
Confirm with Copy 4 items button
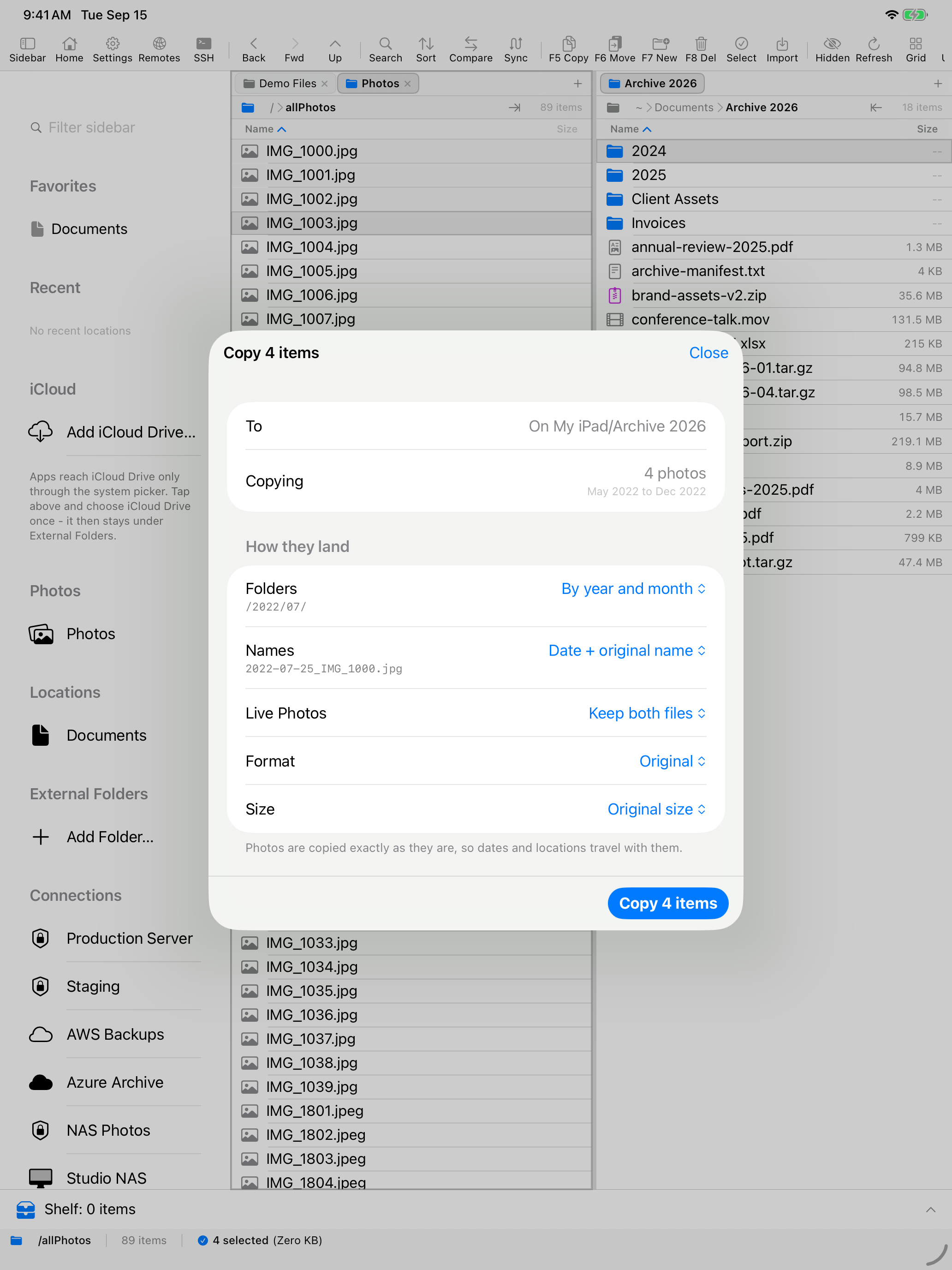[x=668, y=903]
